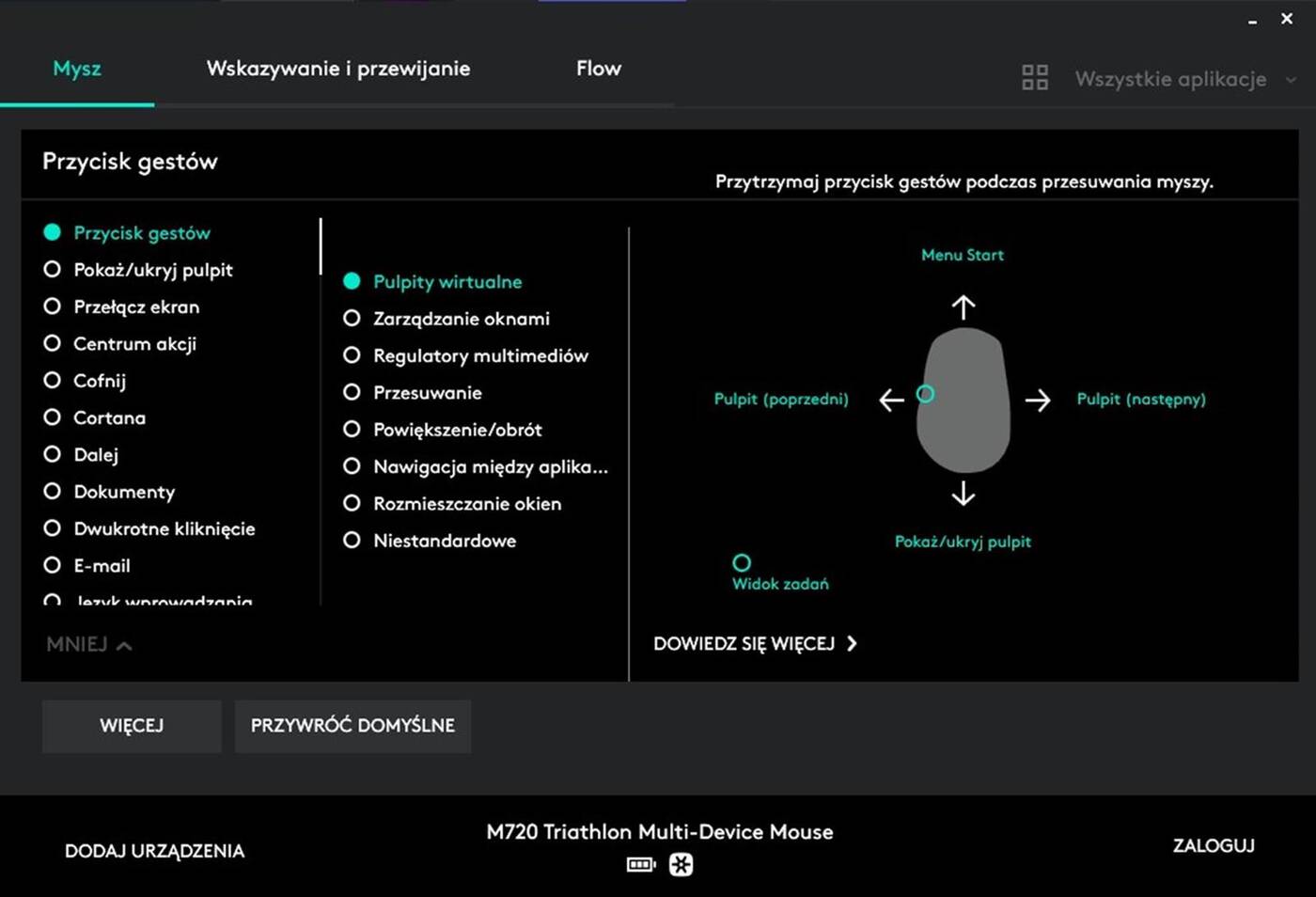
Task: Click the WIĘCEJ button
Action: coord(132,726)
